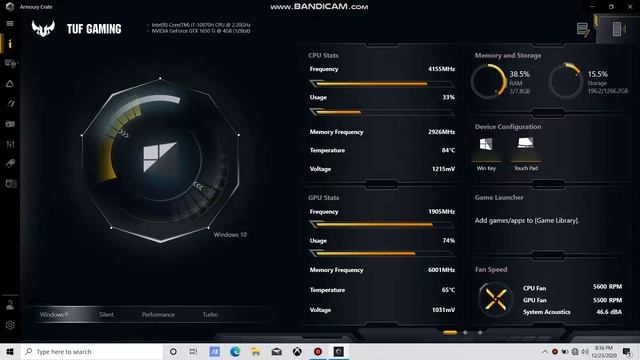Open Cortana from the taskbar
Image resolution: width=640 pixels, height=360 pixels.
[x=173, y=351]
